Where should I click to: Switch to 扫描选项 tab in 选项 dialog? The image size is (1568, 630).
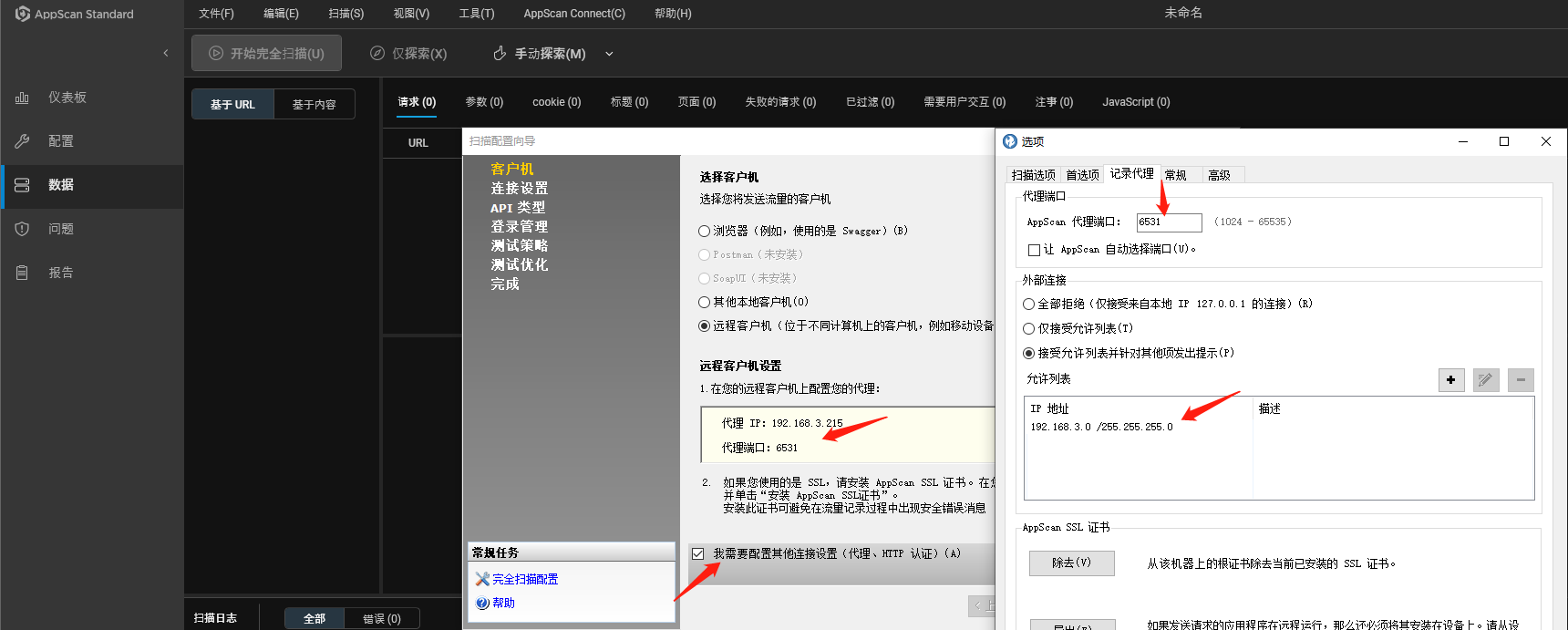coord(1034,175)
